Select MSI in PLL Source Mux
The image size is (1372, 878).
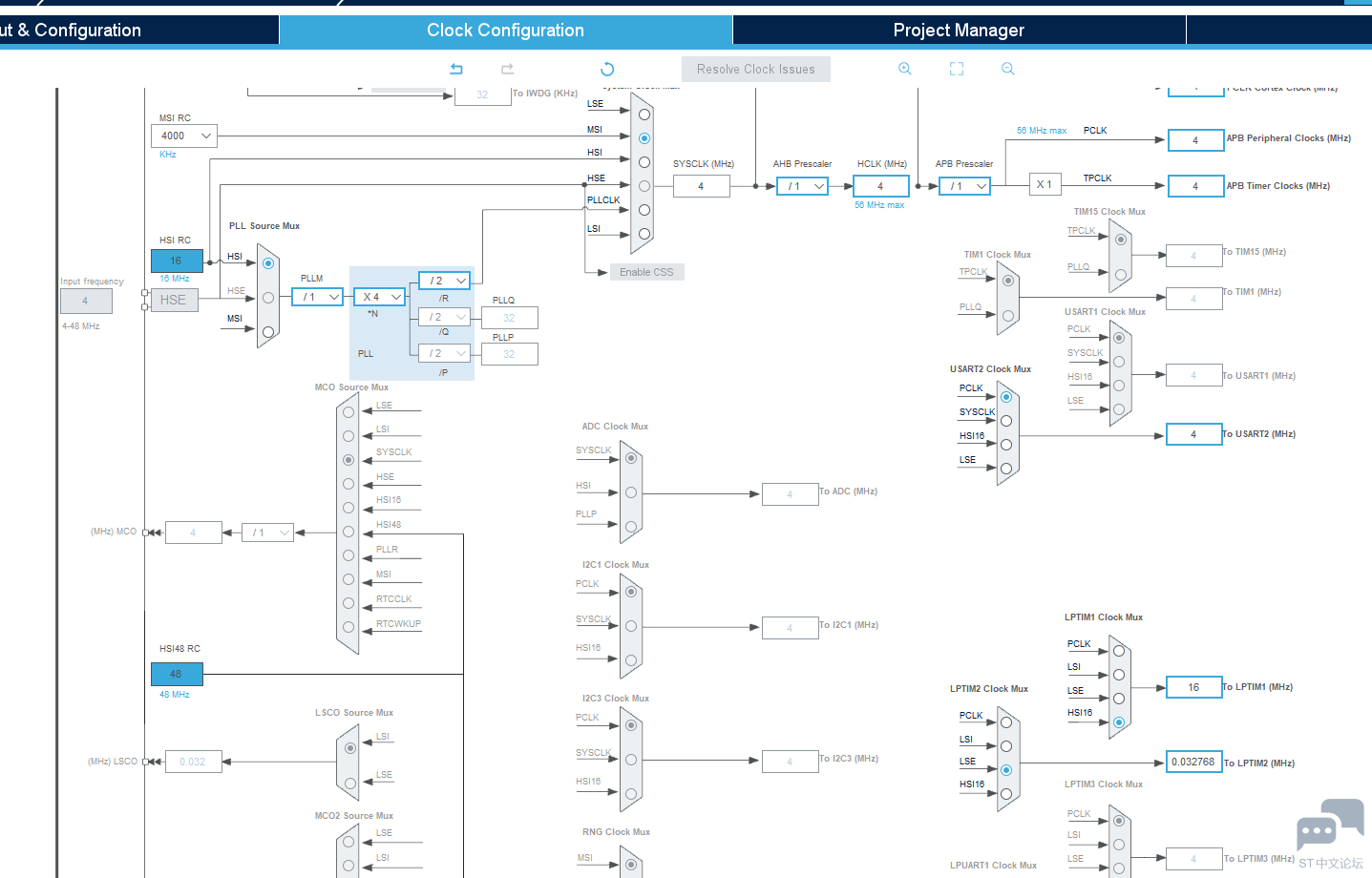(268, 332)
